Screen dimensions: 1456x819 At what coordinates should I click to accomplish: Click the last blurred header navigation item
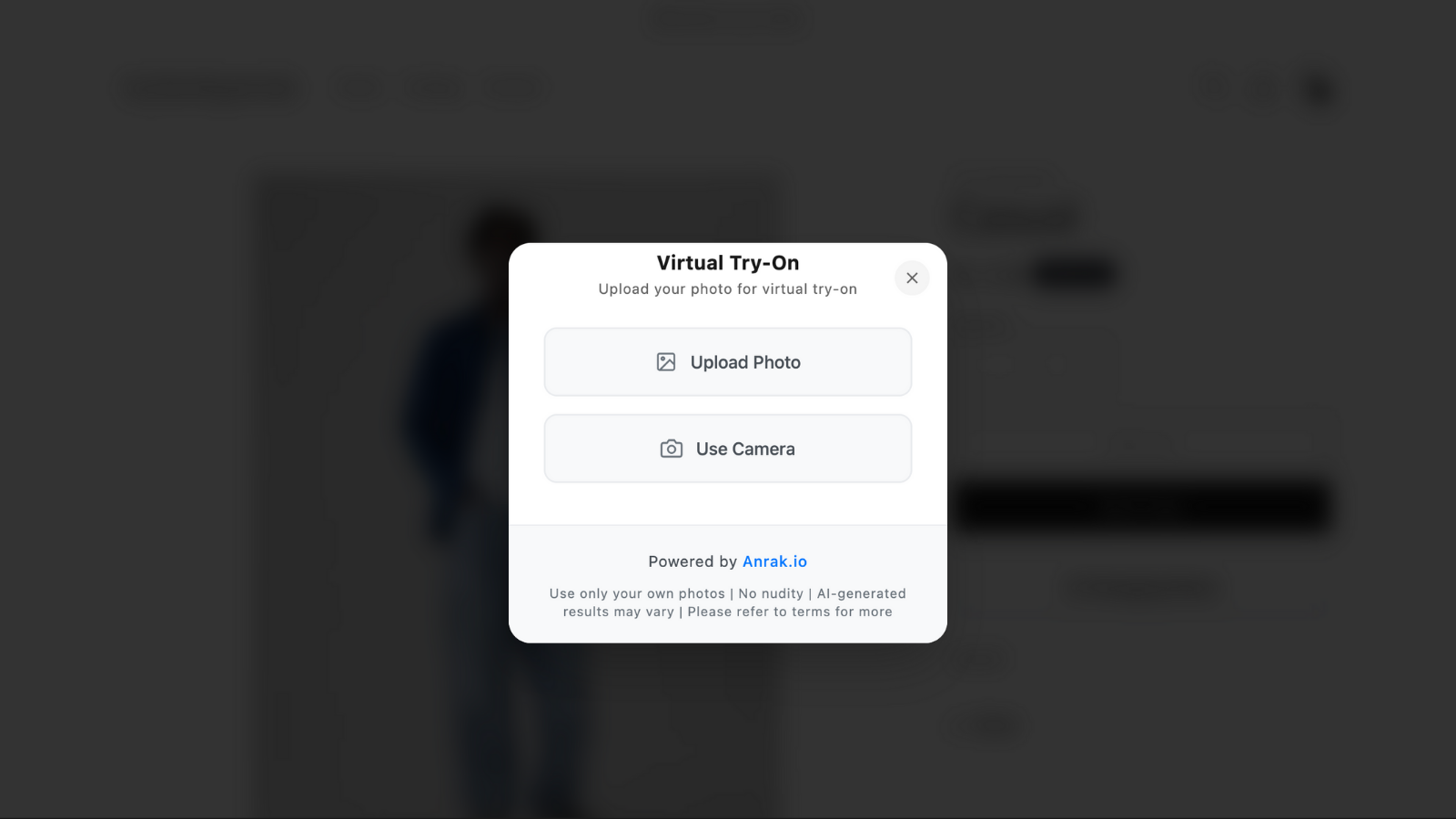(516, 88)
